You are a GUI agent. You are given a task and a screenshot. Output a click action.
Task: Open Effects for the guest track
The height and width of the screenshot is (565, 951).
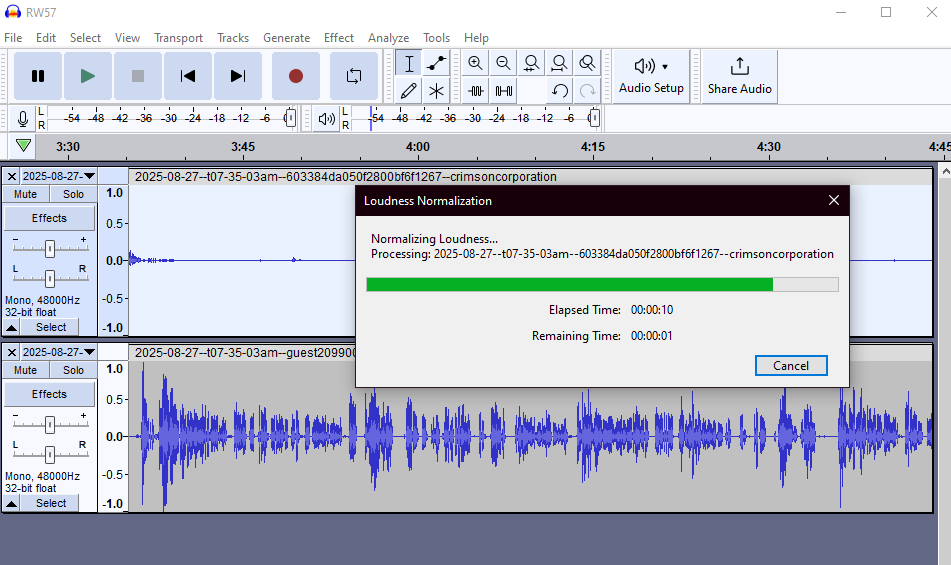[x=49, y=394]
